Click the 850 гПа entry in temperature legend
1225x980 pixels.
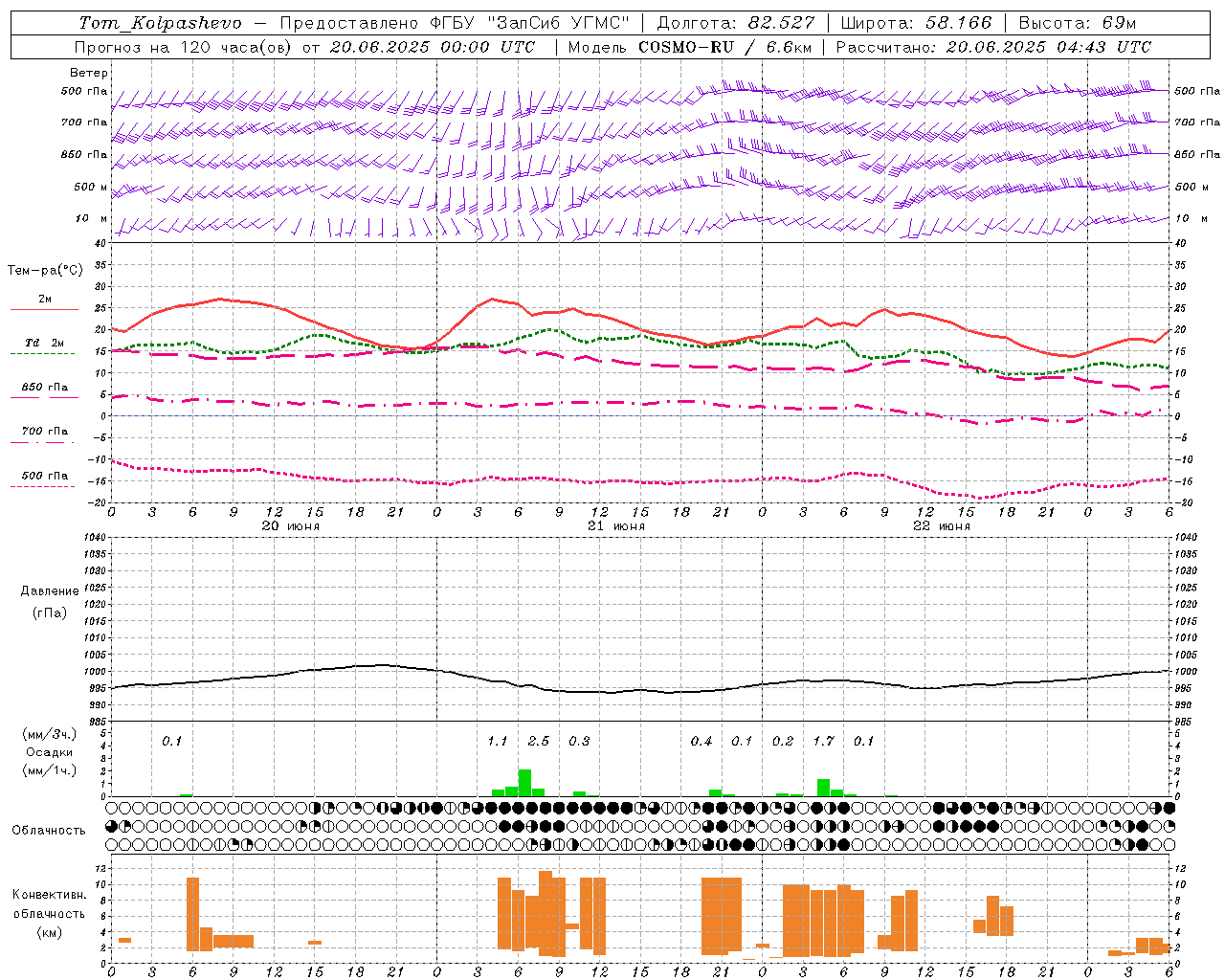click(x=44, y=388)
